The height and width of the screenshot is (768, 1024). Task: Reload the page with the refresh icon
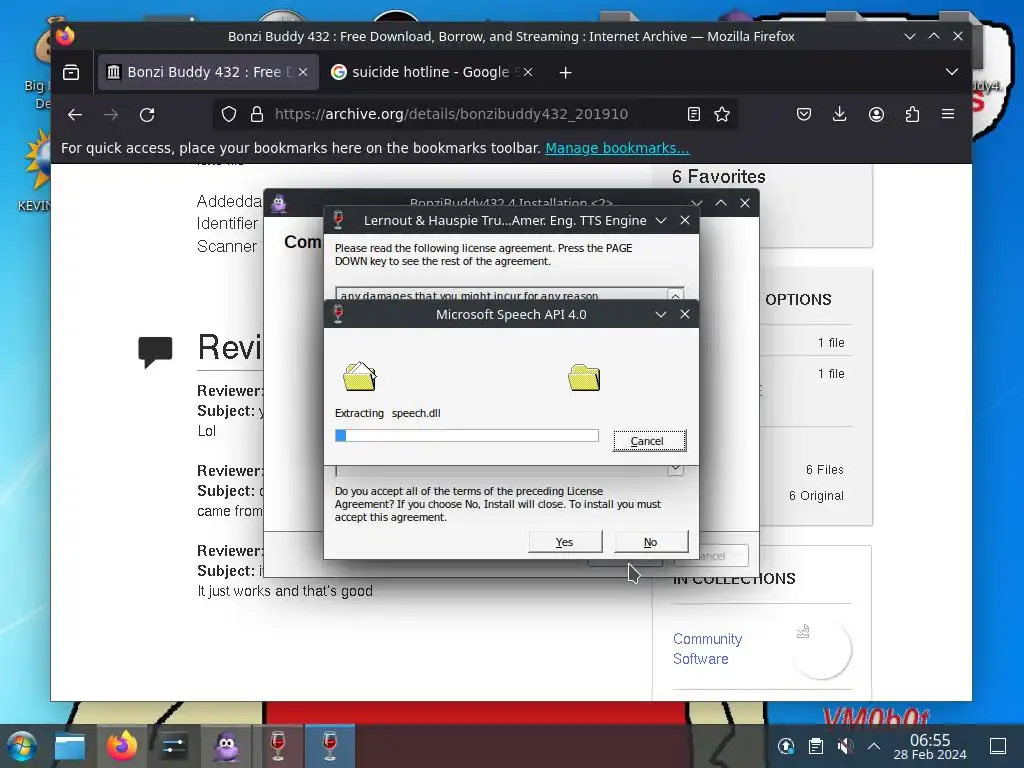[x=147, y=115]
